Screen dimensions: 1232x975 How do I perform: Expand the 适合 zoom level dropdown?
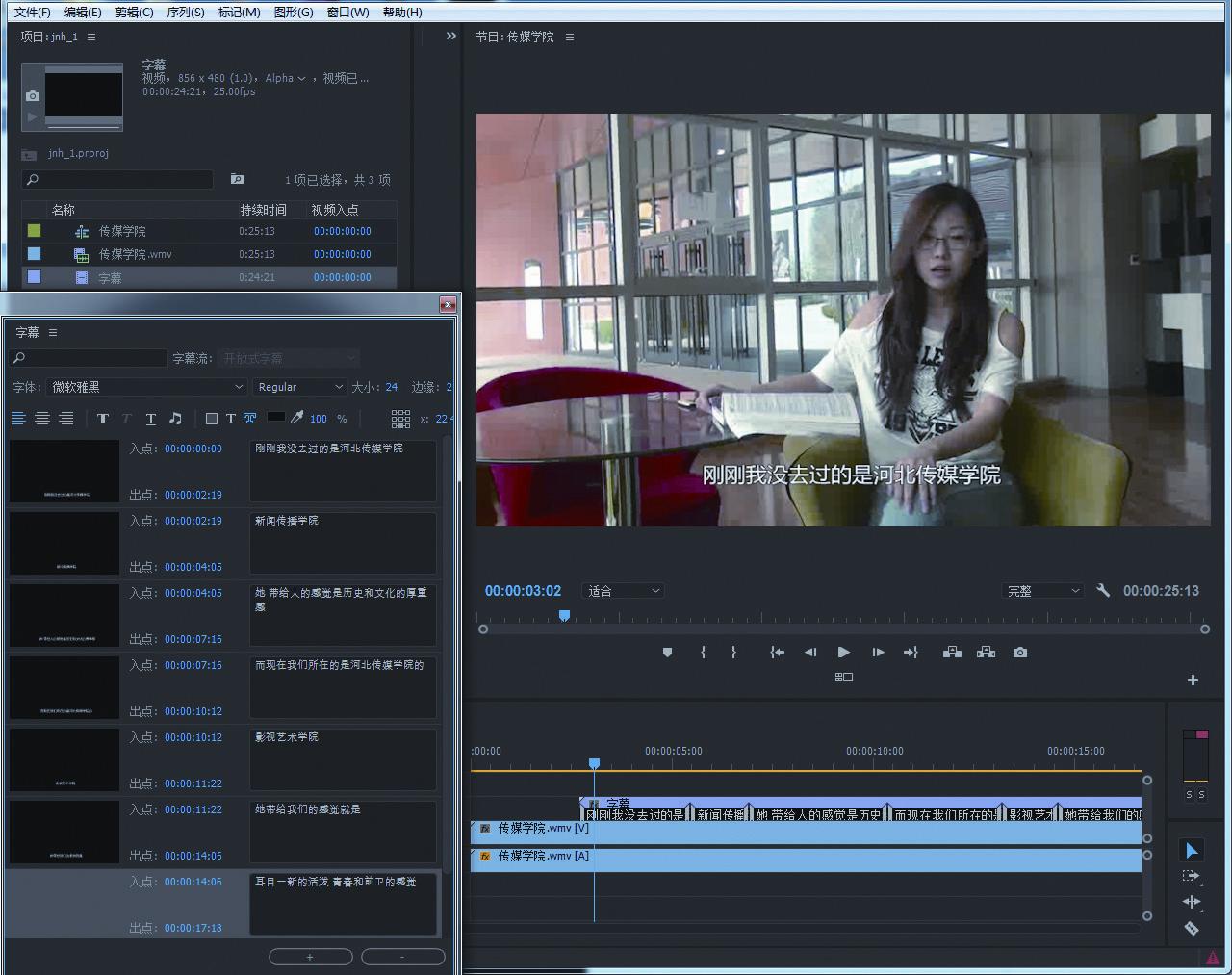[624, 591]
